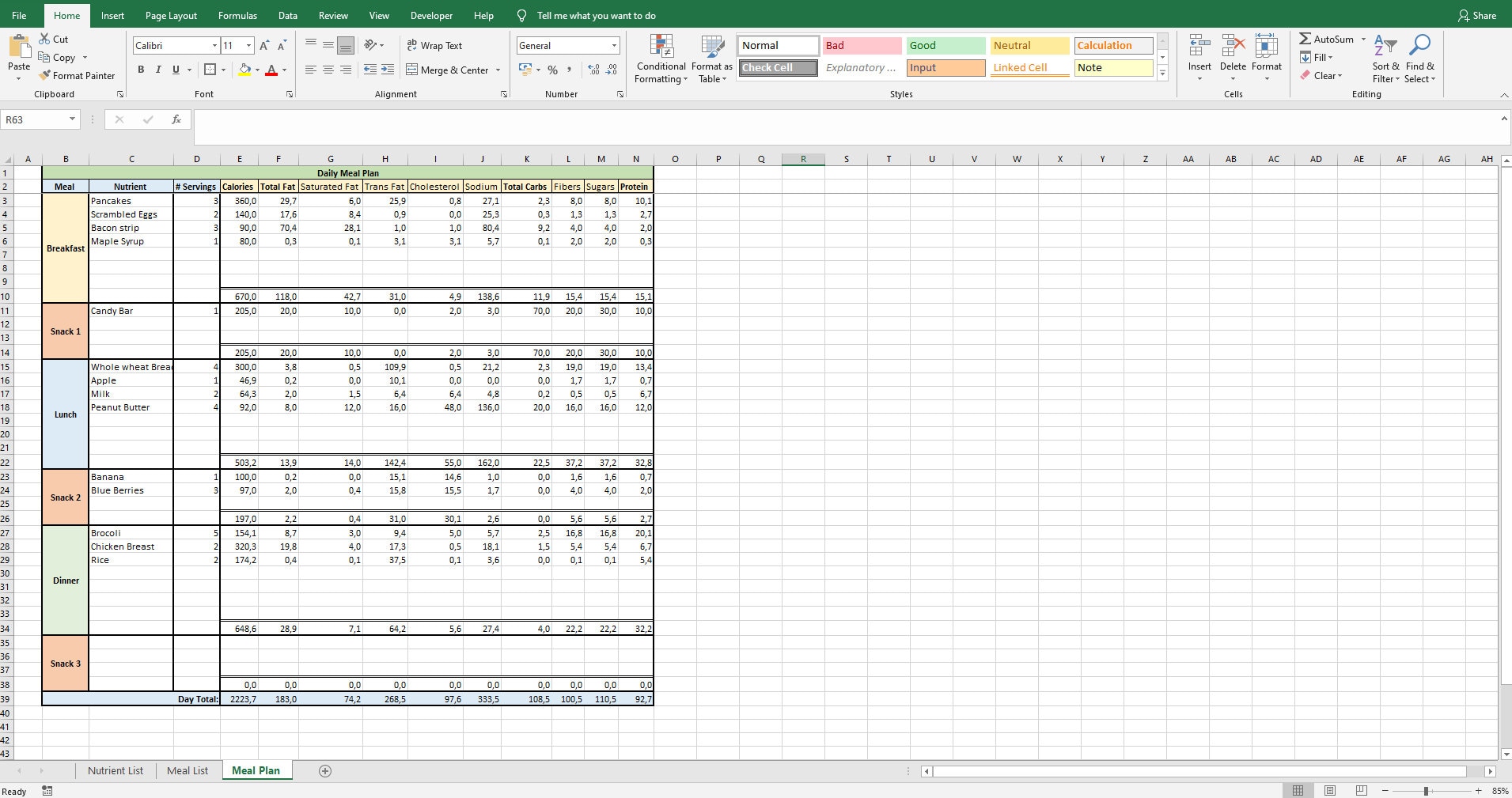
Task: Toggle bold formatting
Action: pos(141,70)
